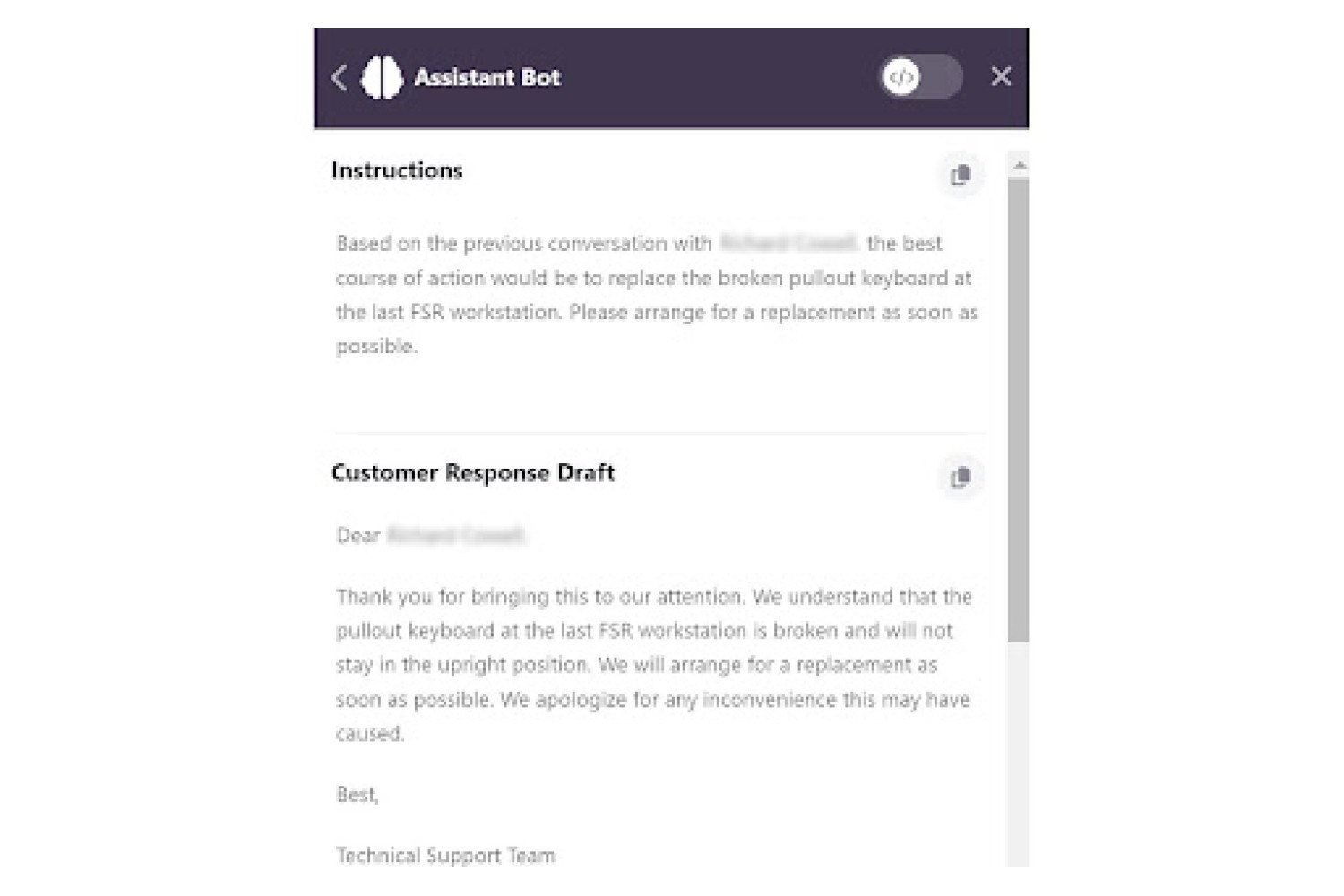The image size is (1344, 896).
Task: Click the Instructions heading
Action: pyautogui.click(x=397, y=170)
